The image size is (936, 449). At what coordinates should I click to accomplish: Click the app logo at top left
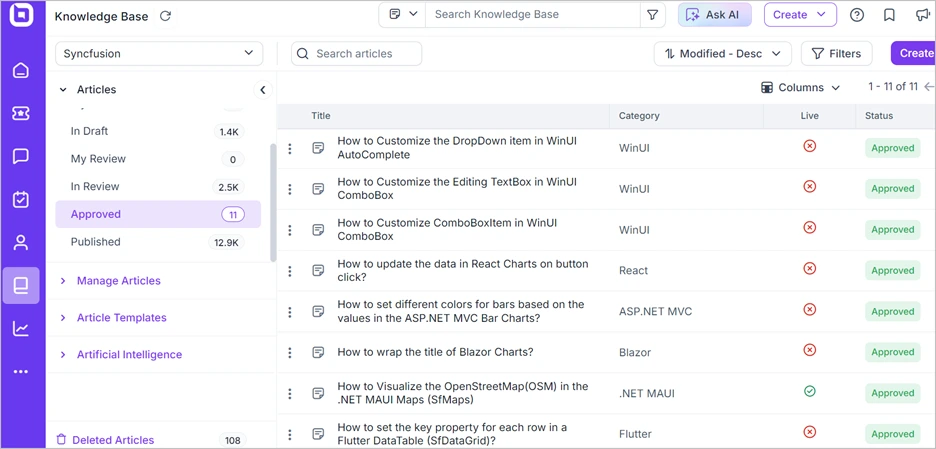(21, 15)
